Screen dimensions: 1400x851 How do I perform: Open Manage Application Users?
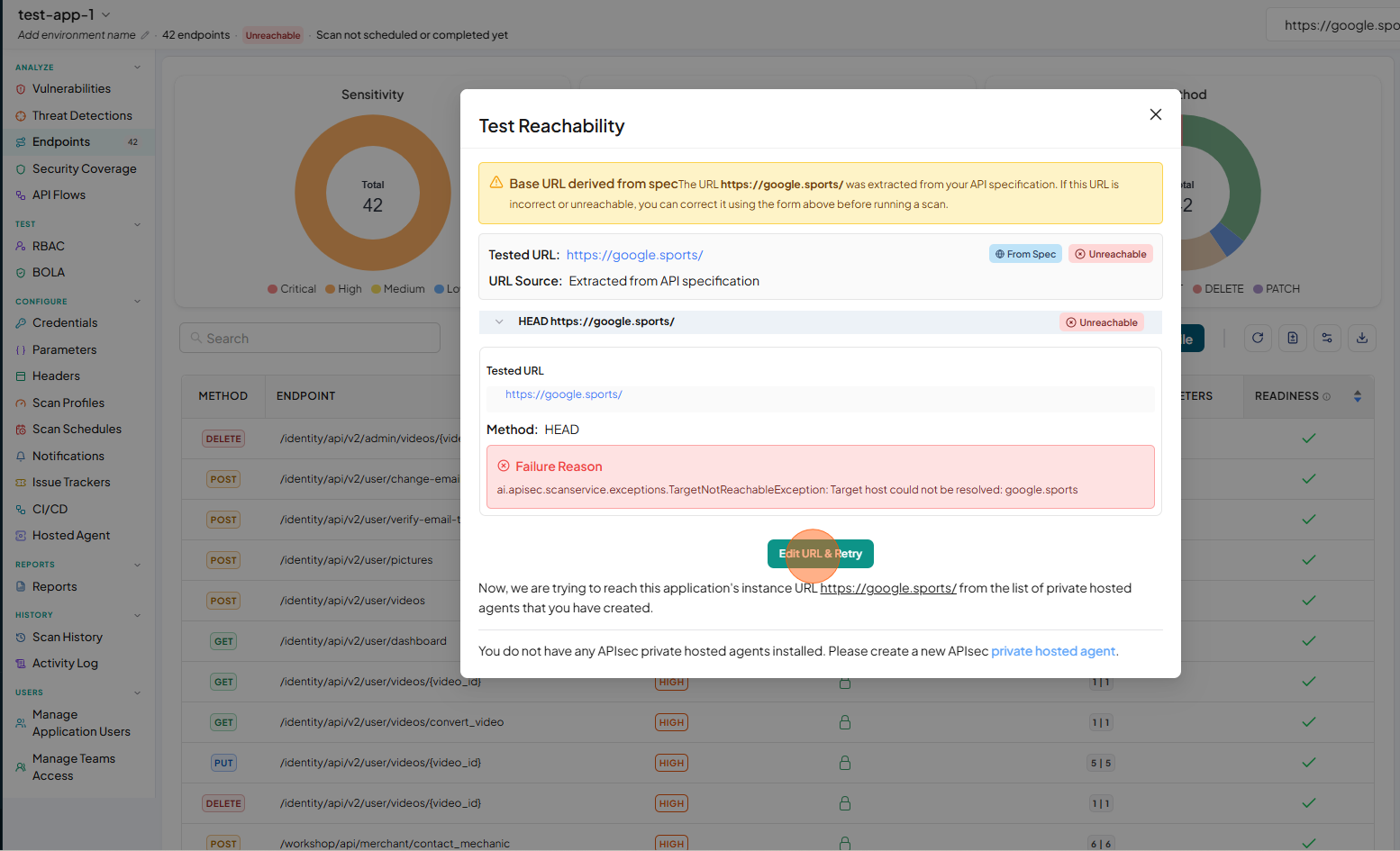tap(81, 723)
